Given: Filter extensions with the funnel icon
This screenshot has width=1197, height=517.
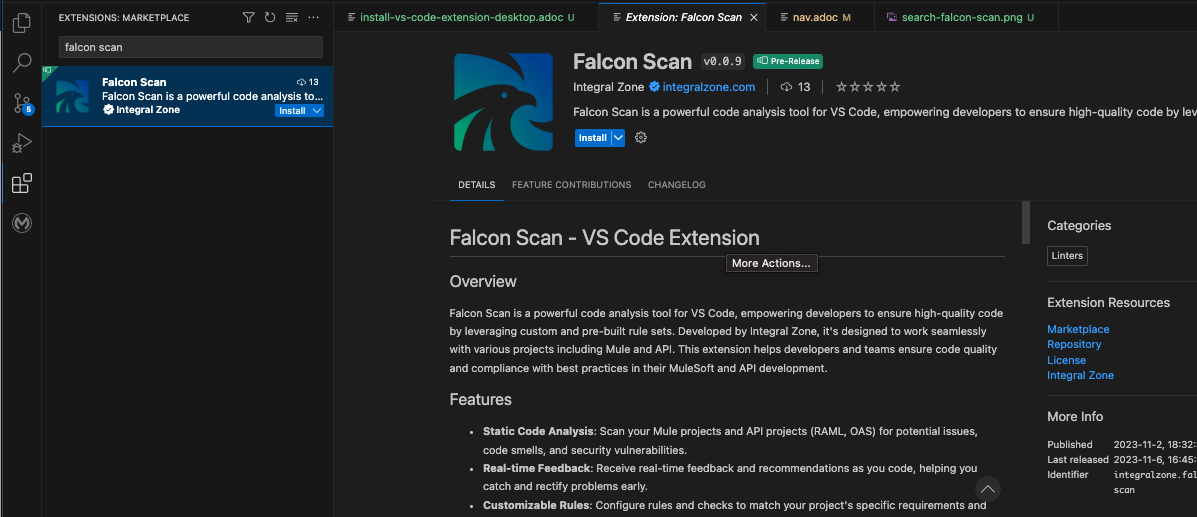Looking at the screenshot, I should click(248, 17).
